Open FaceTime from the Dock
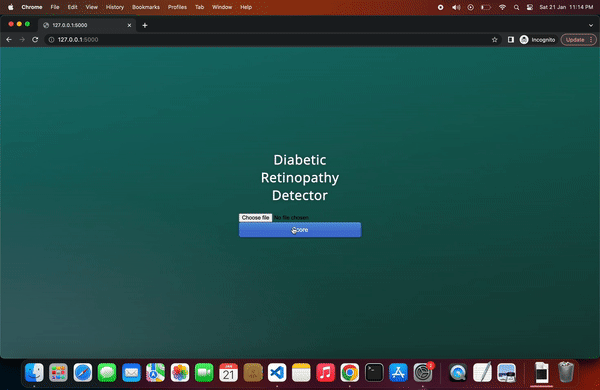Screen dimensions: 600x390 coord(204,372)
